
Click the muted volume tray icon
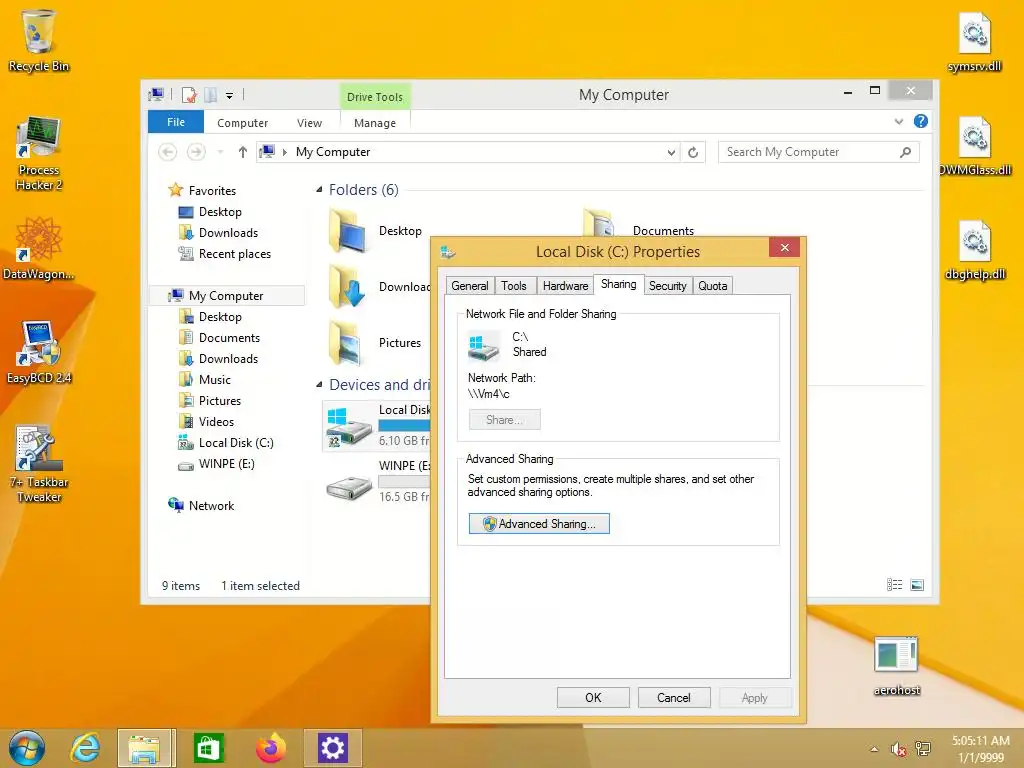coord(899,750)
